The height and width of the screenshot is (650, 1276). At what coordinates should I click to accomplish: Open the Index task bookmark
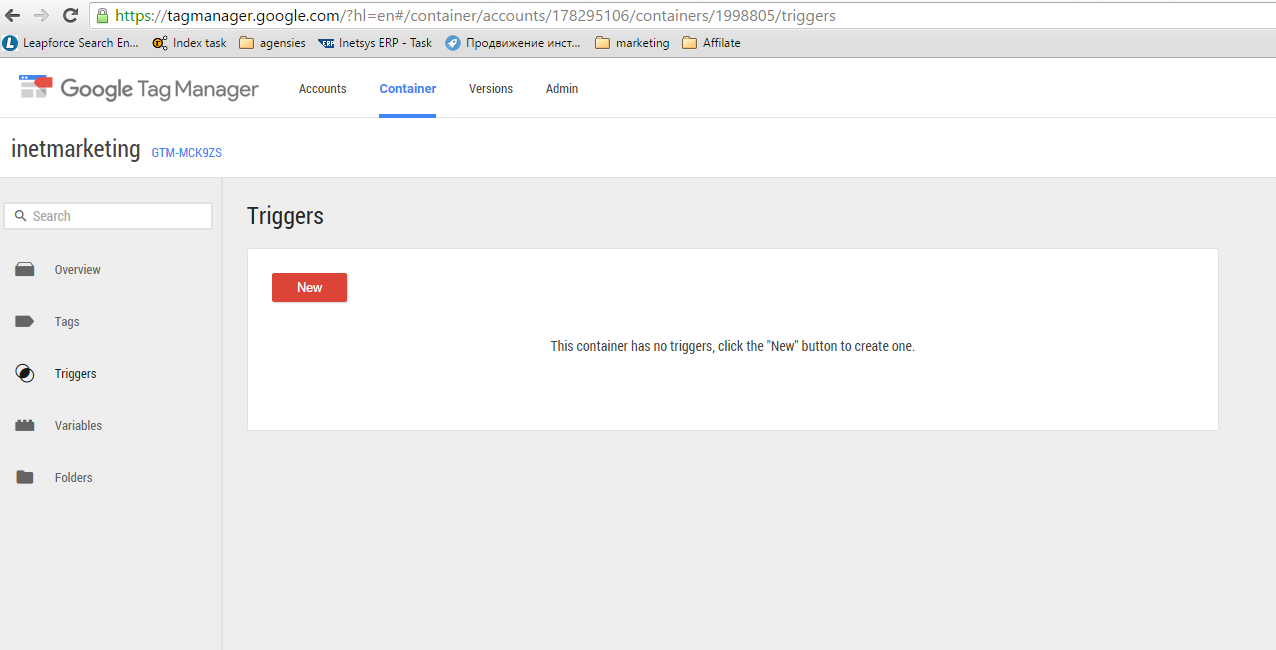[x=189, y=43]
